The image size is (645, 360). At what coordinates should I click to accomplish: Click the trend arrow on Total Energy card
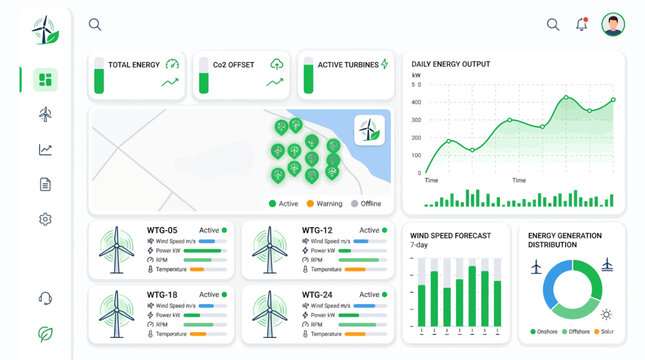click(170, 82)
